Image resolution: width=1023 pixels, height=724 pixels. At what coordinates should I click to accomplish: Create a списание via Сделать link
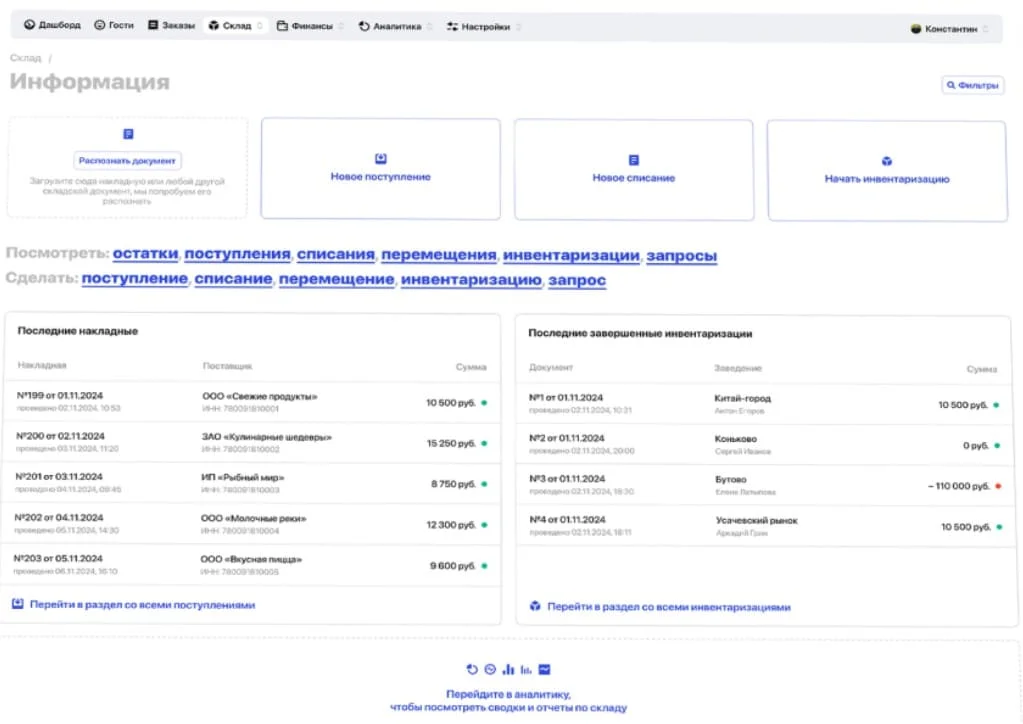pyautogui.click(x=234, y=279)
